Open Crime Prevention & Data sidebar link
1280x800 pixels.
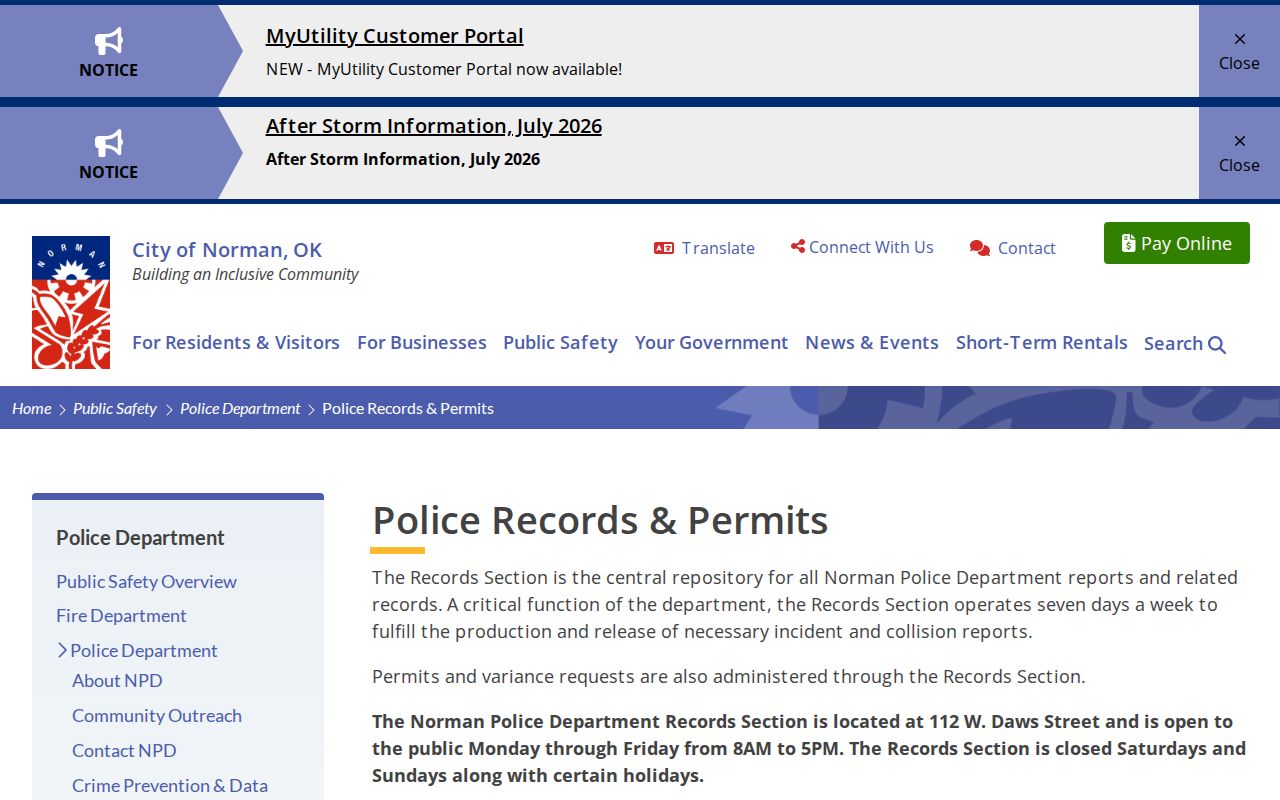[170, 785]
